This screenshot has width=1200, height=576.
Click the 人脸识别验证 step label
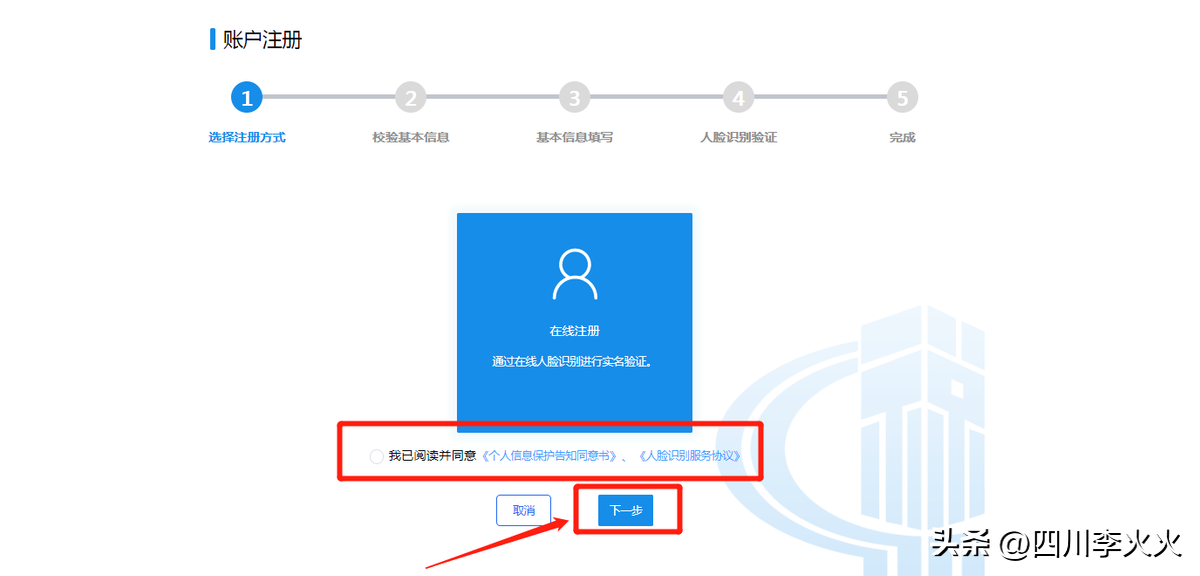pyautogui.click(x=739, y=137)
